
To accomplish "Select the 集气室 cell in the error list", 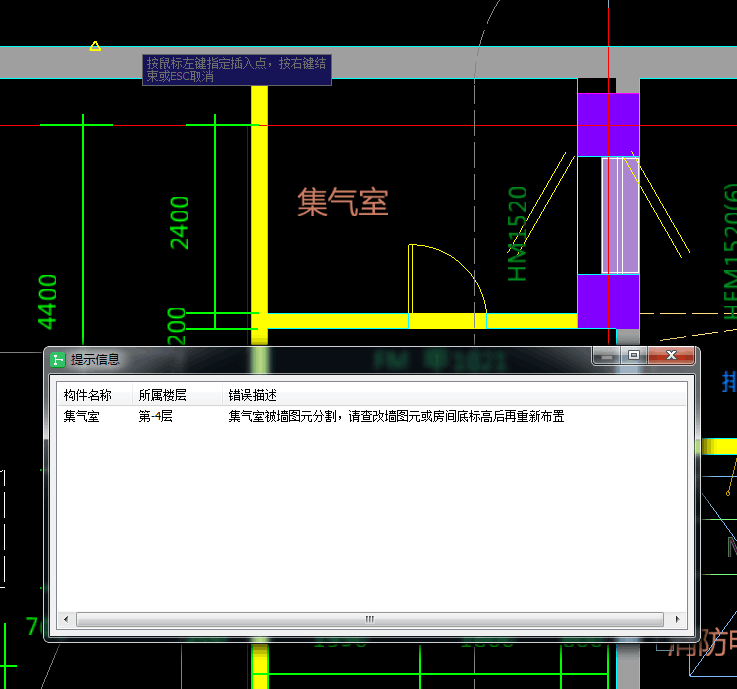I will [x=81, y=416].
